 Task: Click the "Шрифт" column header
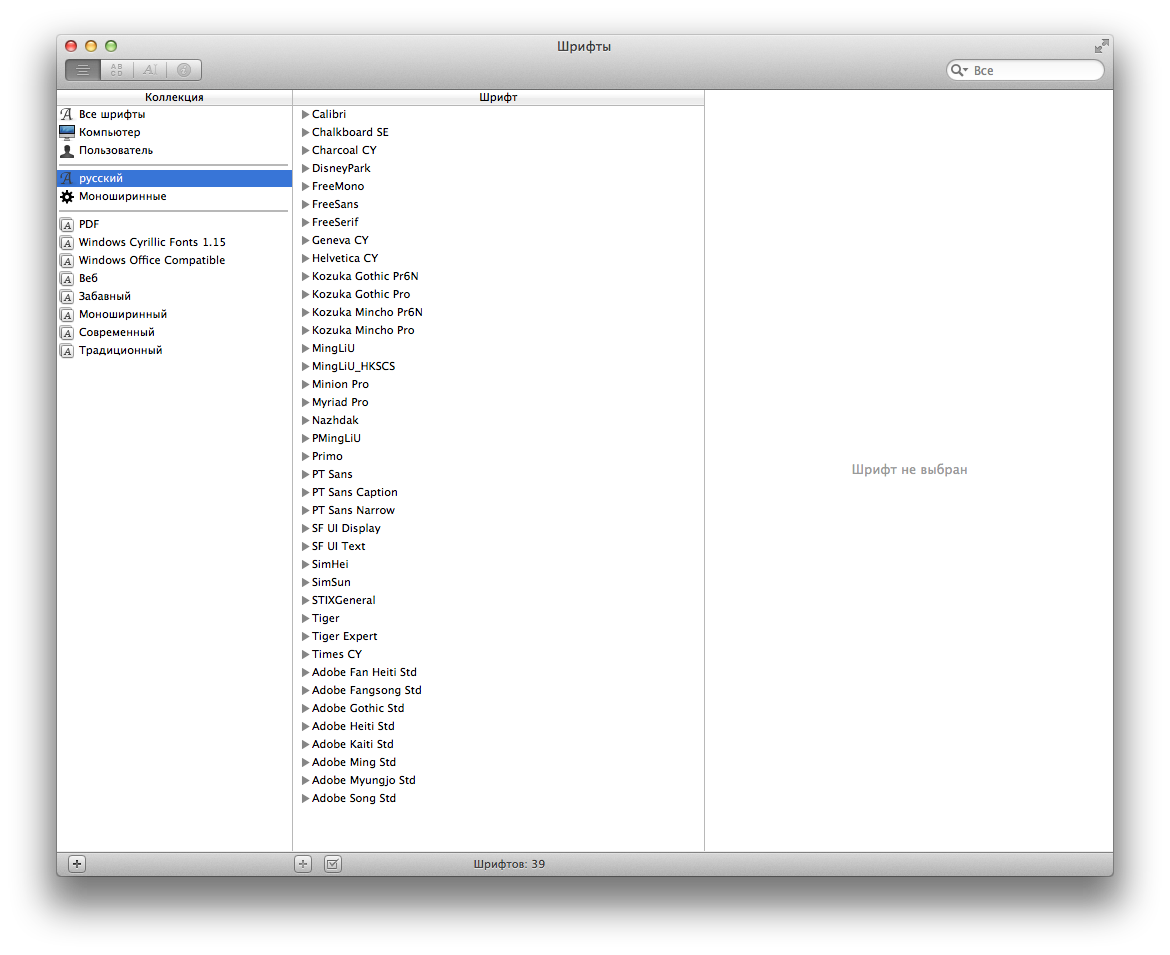point(498,97)
